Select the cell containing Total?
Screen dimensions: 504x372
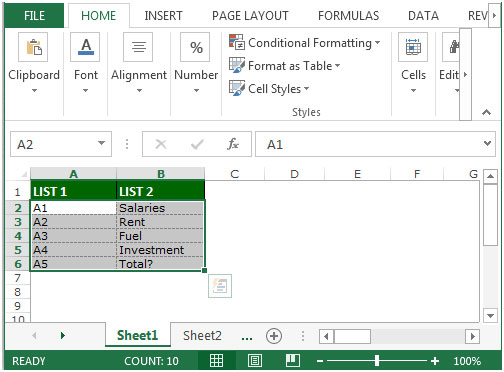(x=160, y=264)
